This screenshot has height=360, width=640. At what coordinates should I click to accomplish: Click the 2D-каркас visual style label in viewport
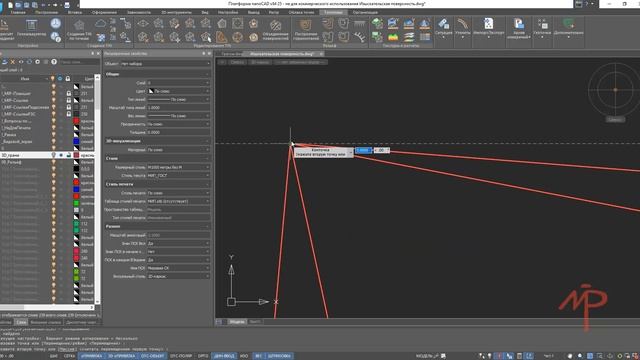pyautogui.click(x=260, y=62)
